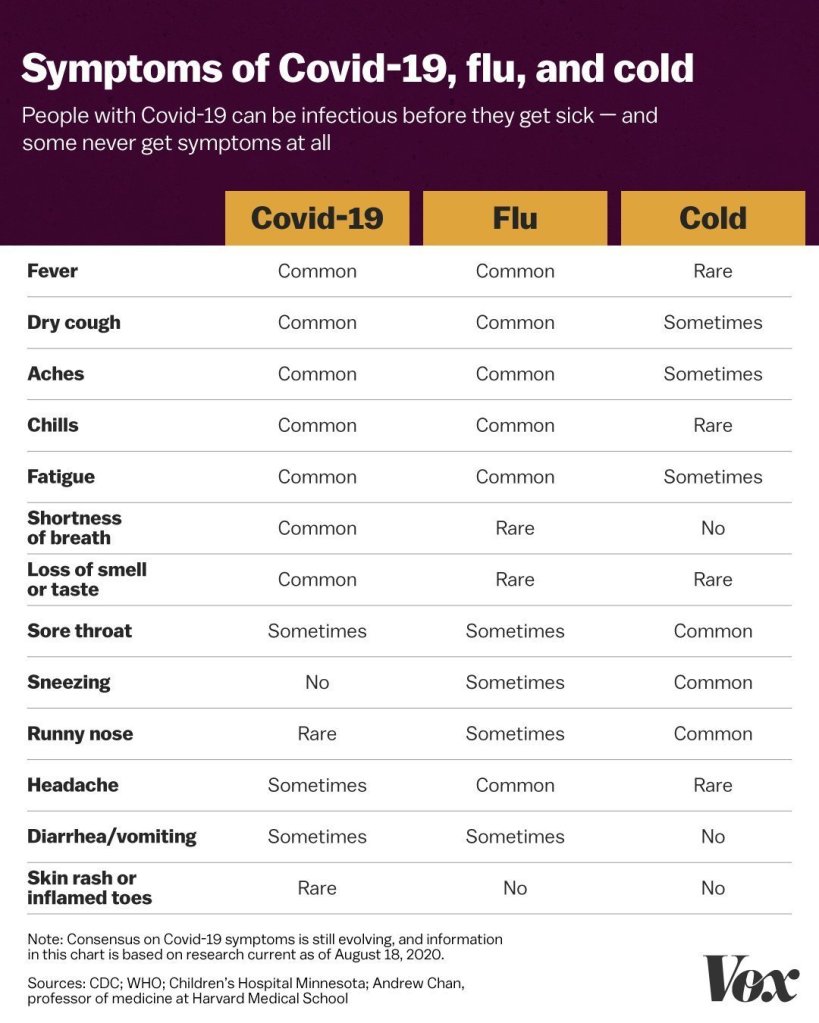The image size is (819, 1023).
Task: Select the Covid-19 column header
Action: [317, 218]
